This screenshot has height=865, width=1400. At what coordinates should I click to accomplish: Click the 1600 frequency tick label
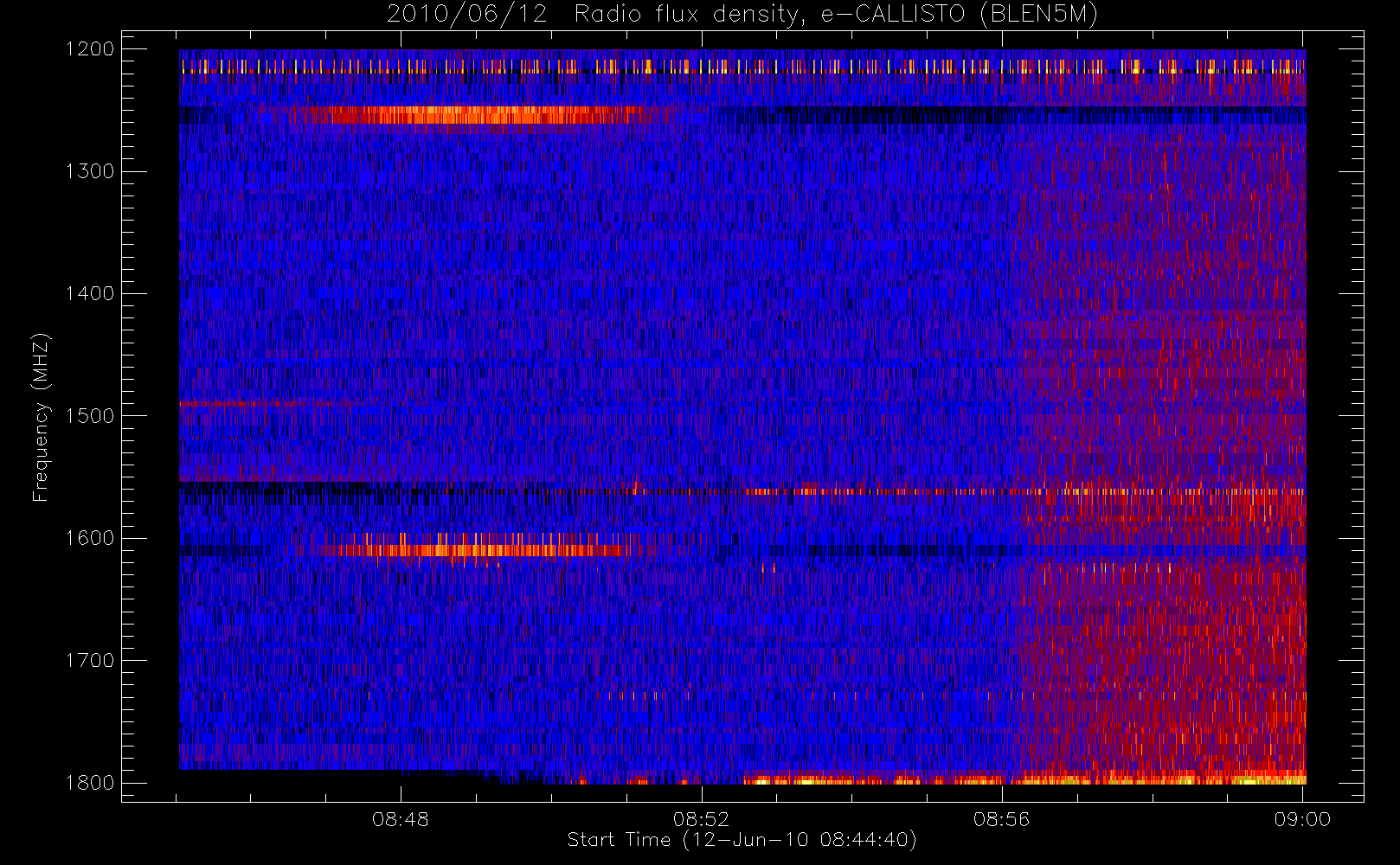point(90,538)
